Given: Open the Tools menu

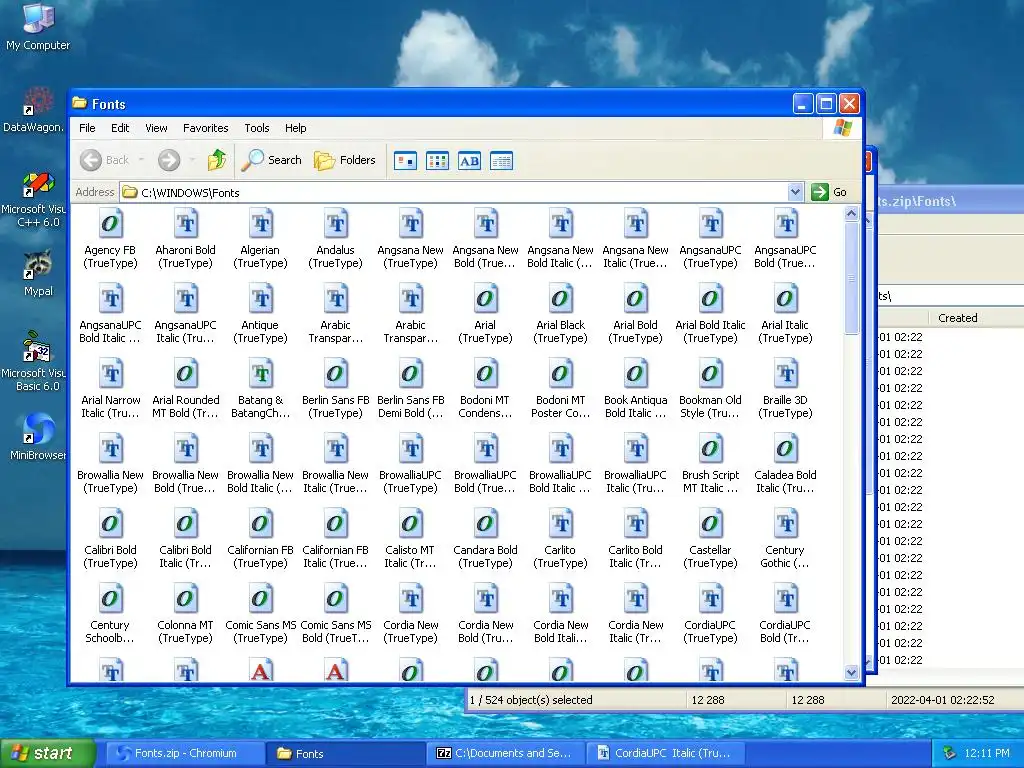Looking at the screenshot, I should [257, 128].
